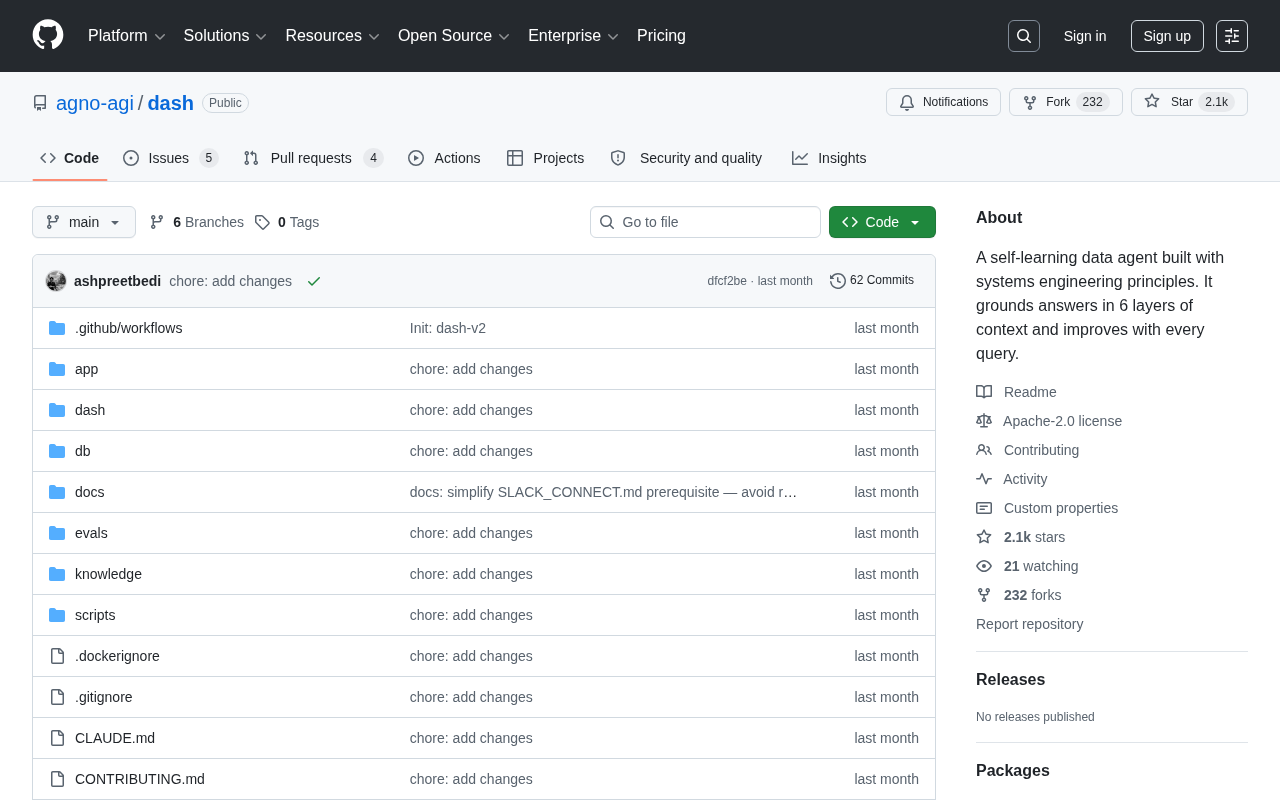Focus the Go to file field
Viewport: 1280px width, 800px height.
click(x=705, y=222)
